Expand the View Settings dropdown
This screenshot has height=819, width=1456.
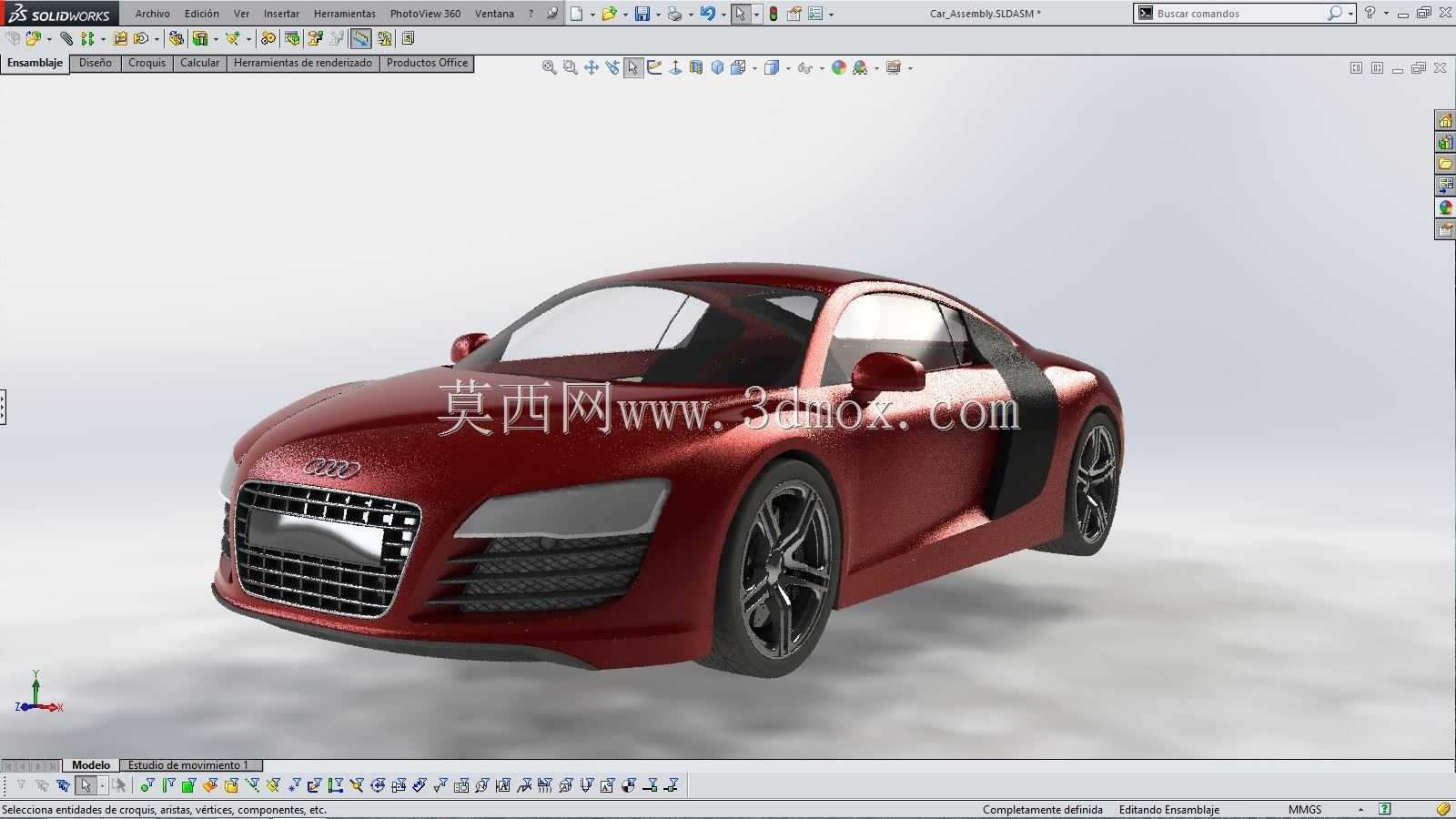(x=910, y=68)
